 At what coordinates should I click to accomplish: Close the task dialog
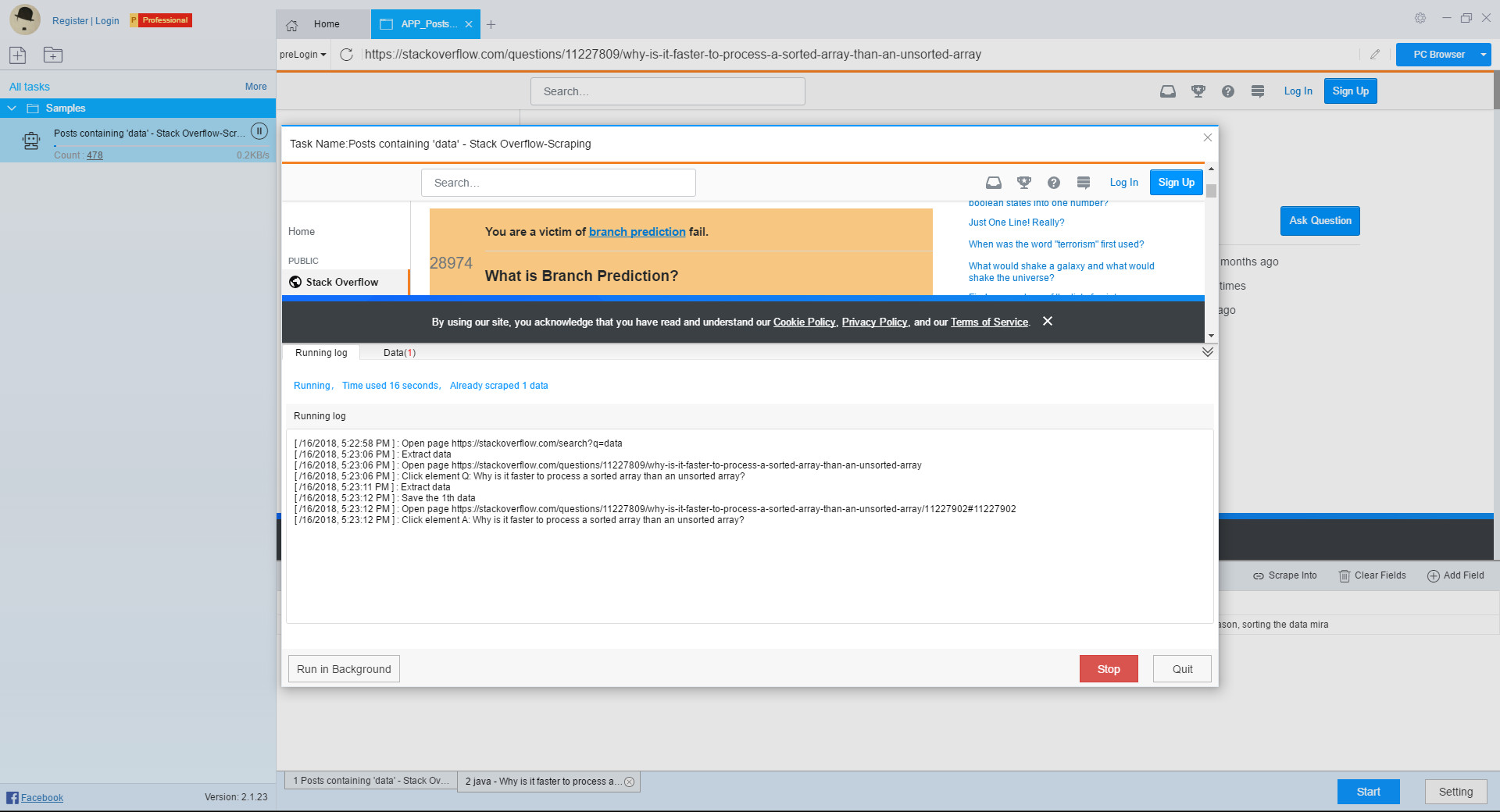point(1208,137)
